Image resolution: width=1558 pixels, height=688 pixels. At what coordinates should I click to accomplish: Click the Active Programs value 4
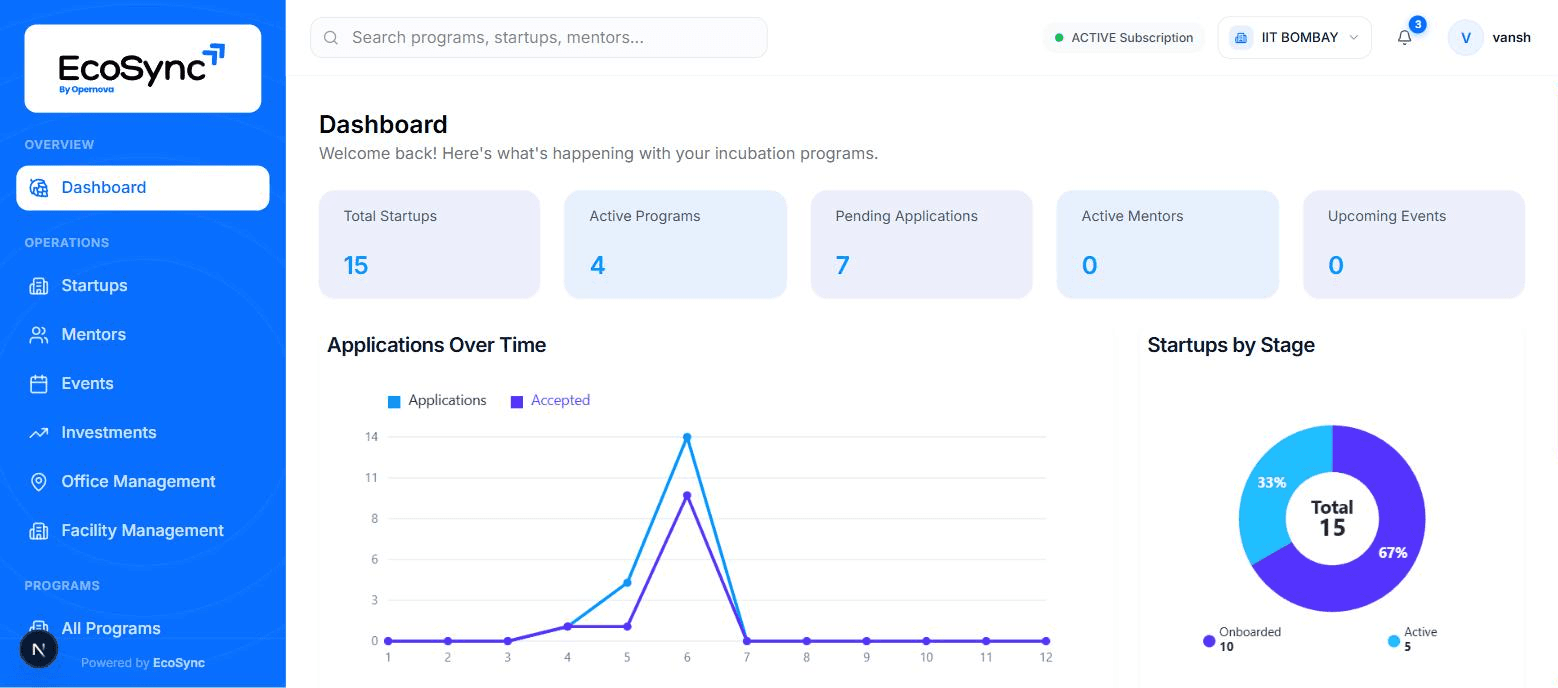coord(597,265)
